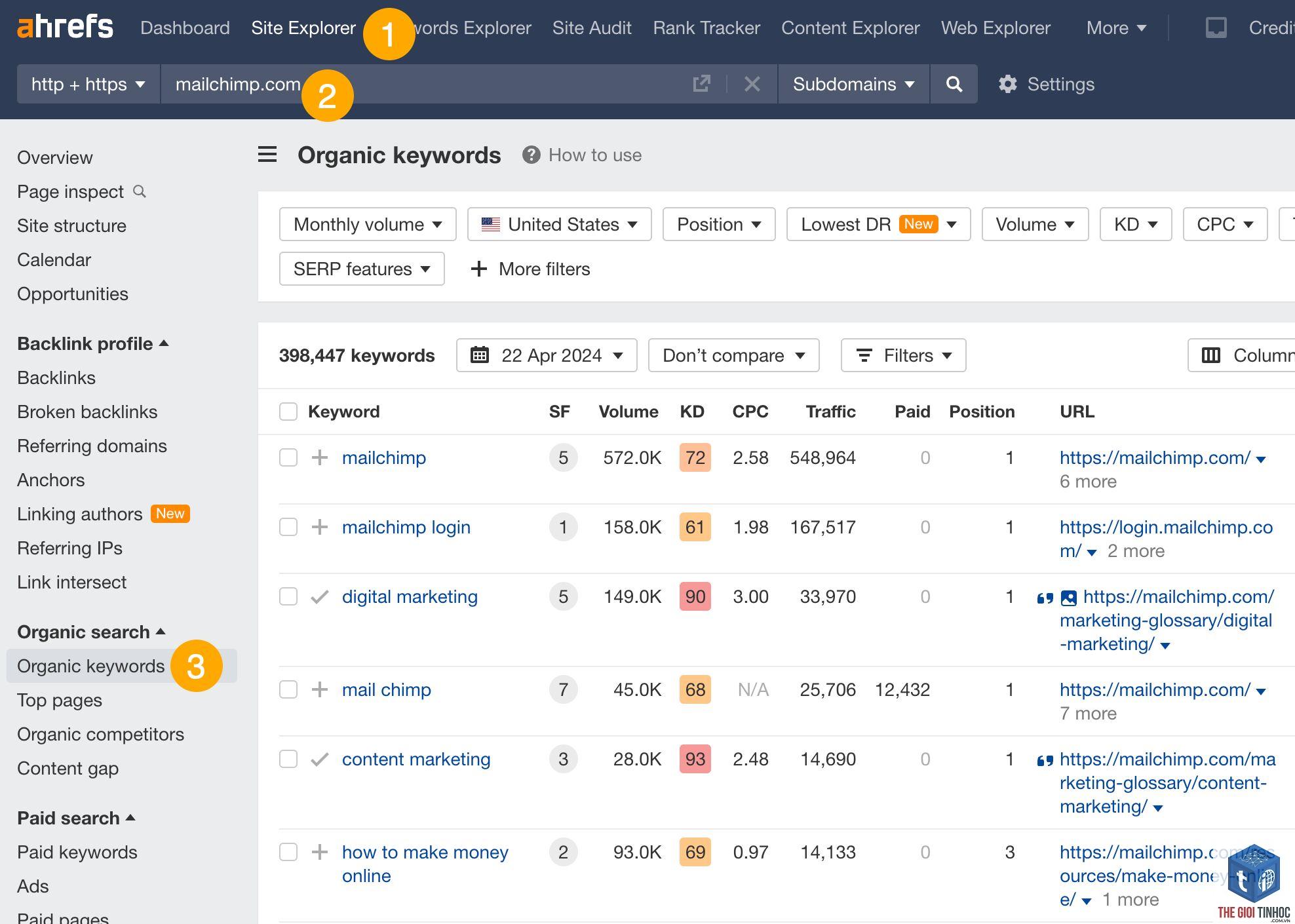
Task: Add how to make money online plus icon
Action: 319,852
